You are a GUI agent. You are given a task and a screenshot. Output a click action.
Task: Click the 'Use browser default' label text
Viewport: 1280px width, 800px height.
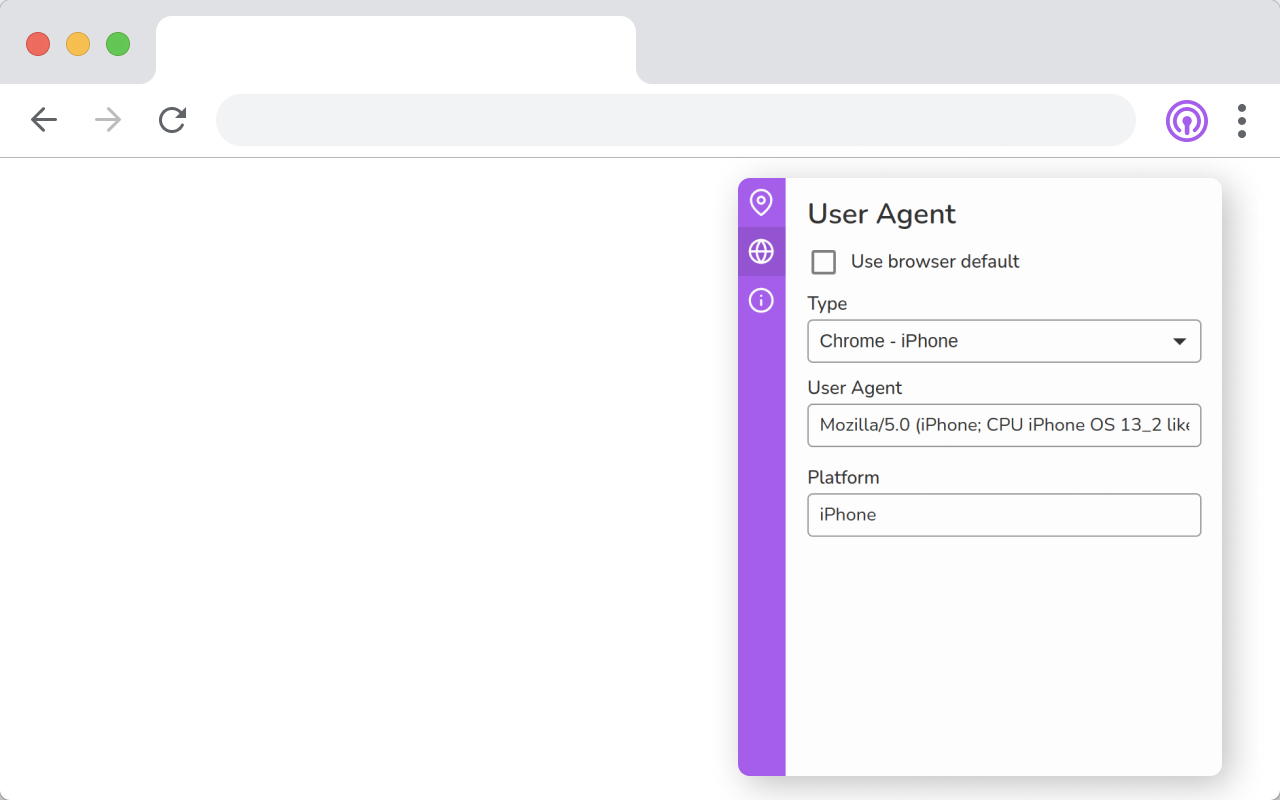935,262
